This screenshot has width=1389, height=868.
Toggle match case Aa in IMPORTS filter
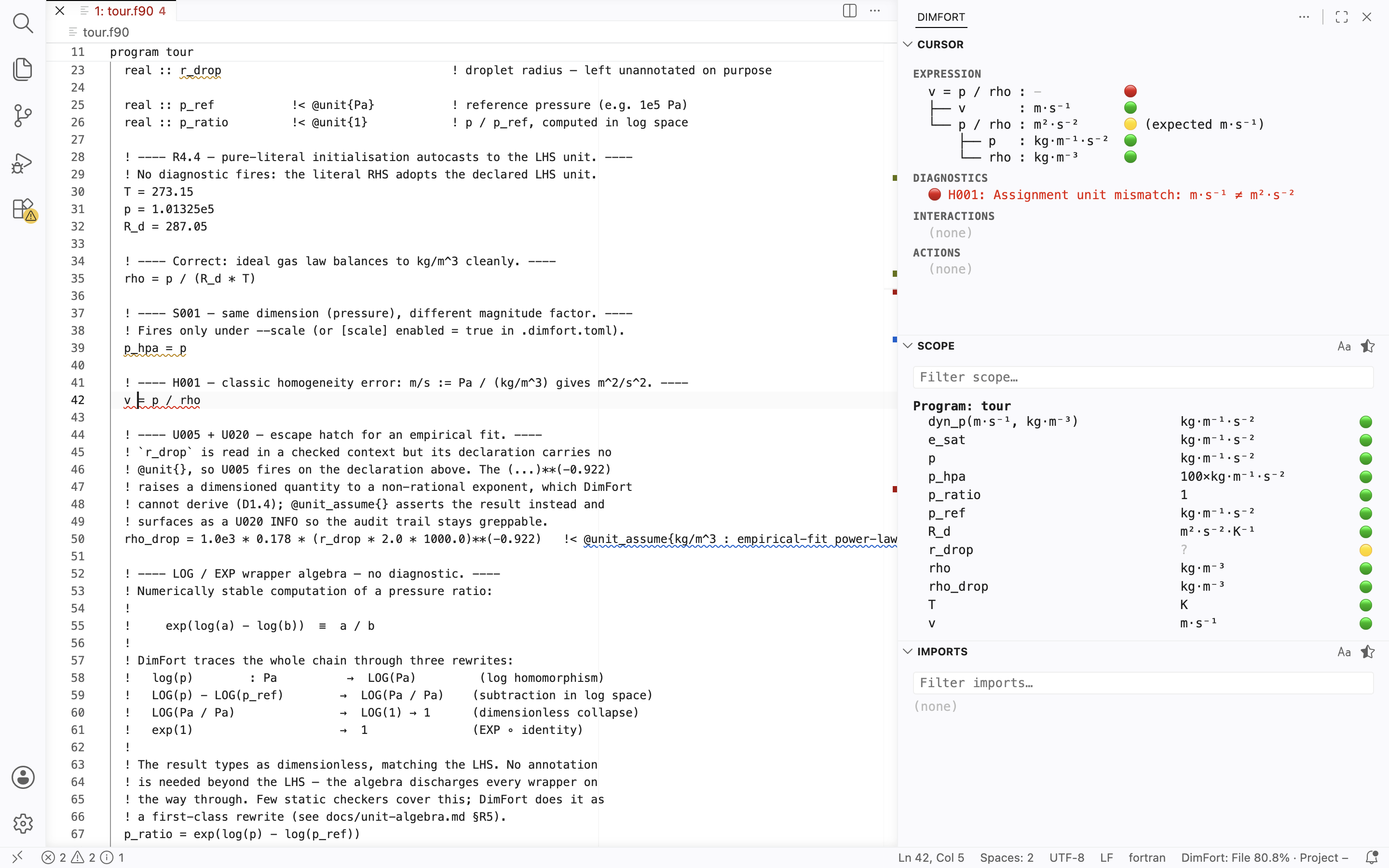[1344, 651]
